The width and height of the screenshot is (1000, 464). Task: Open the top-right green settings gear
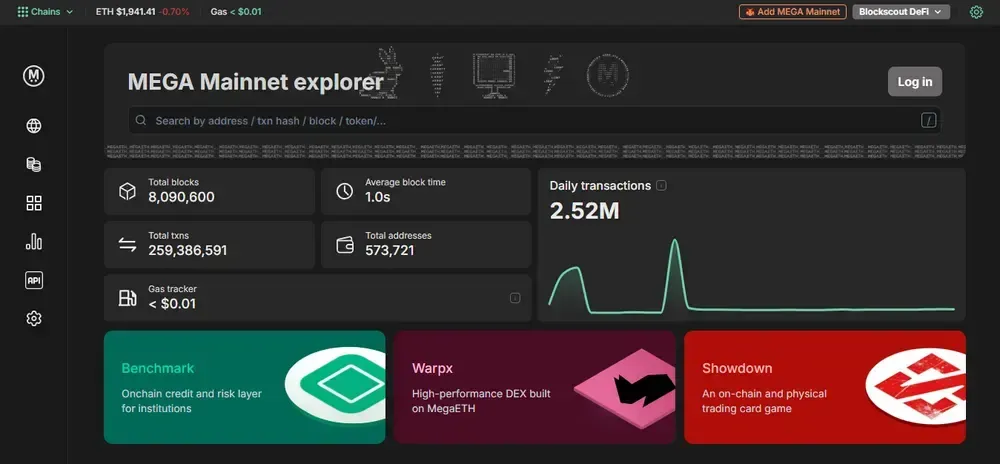(976, 11)
